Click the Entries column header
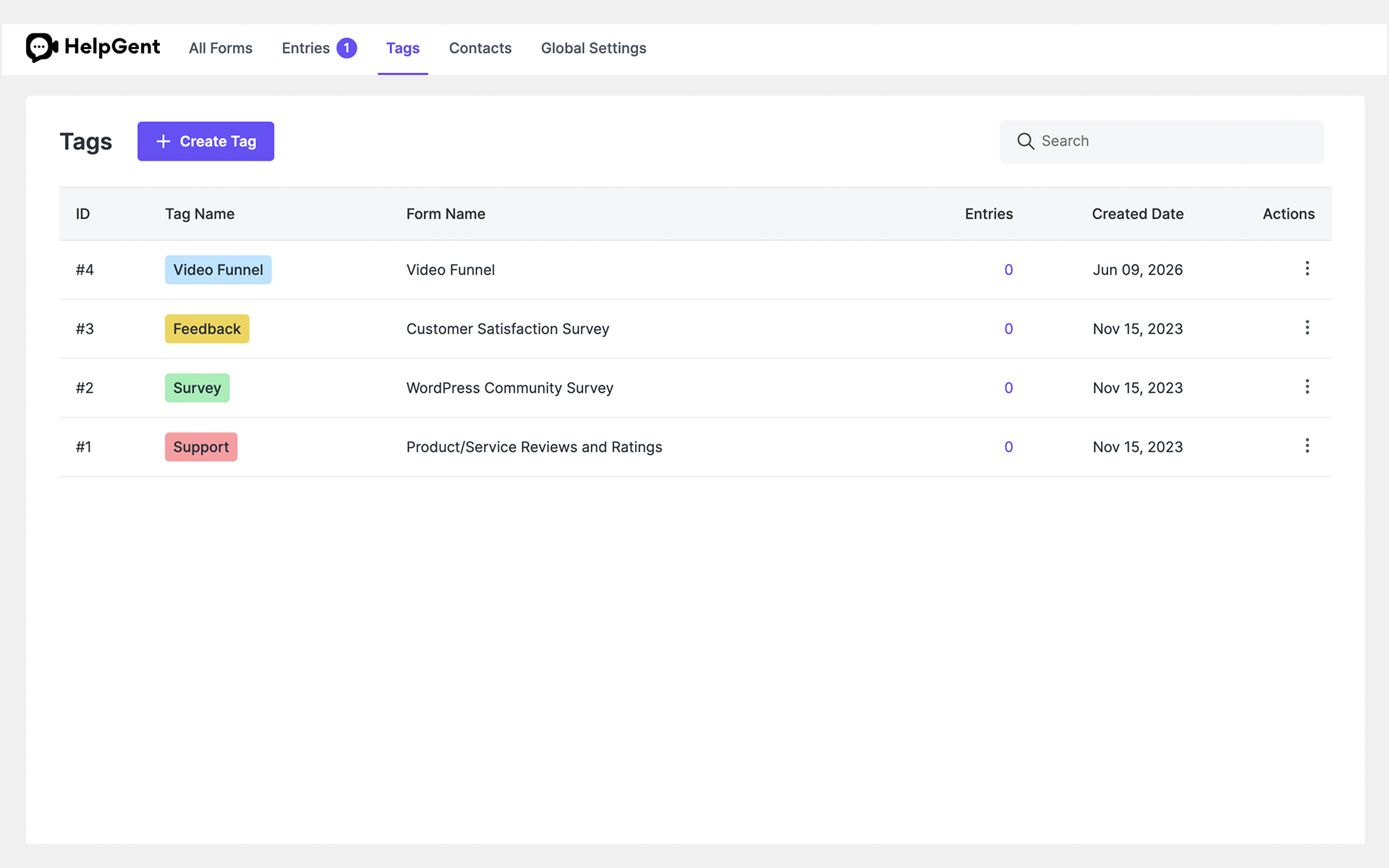The image size is (1389, 868). coord(989,214)
